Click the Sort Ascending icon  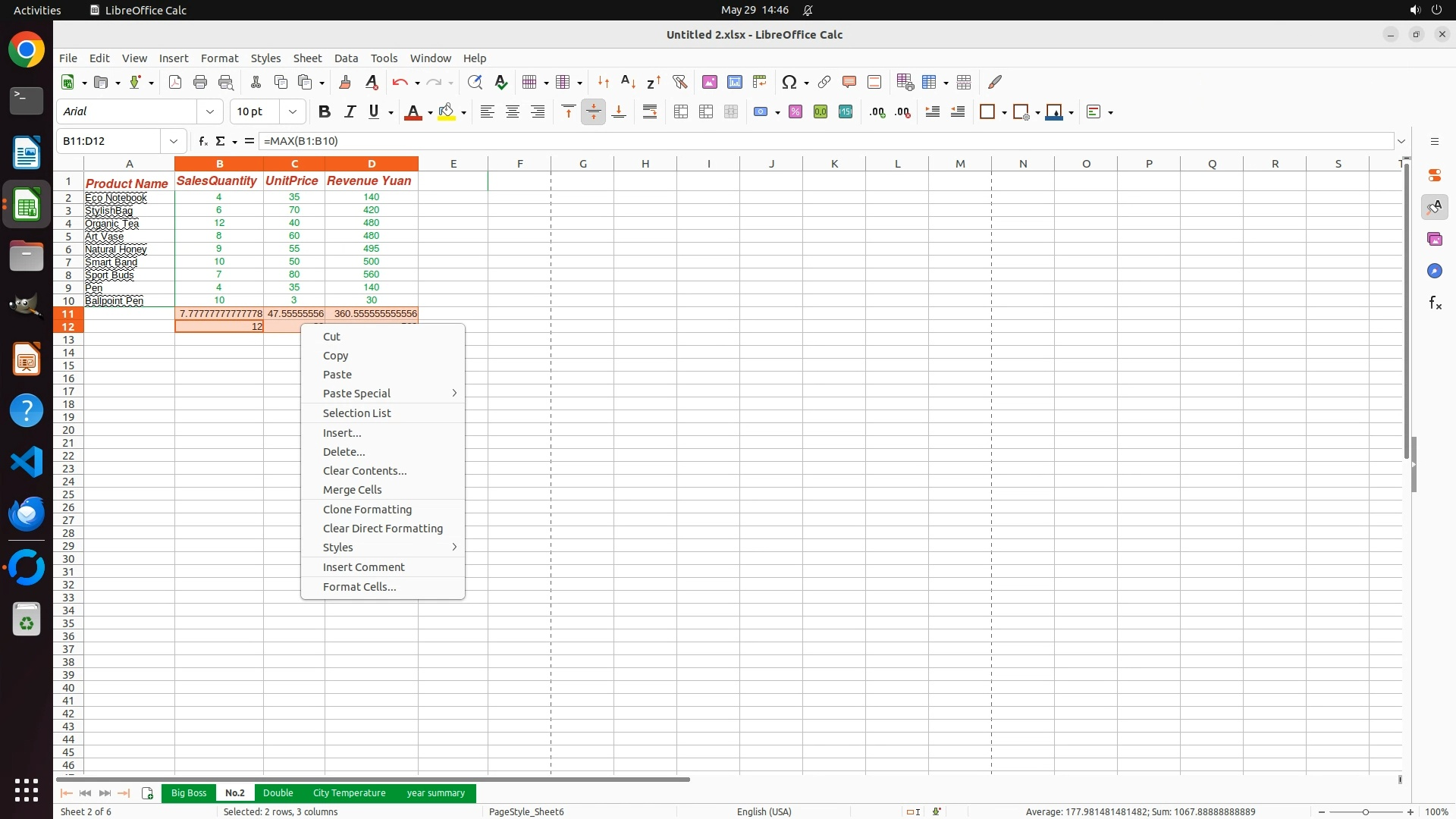pyautogui.click(x=628, y=82)
